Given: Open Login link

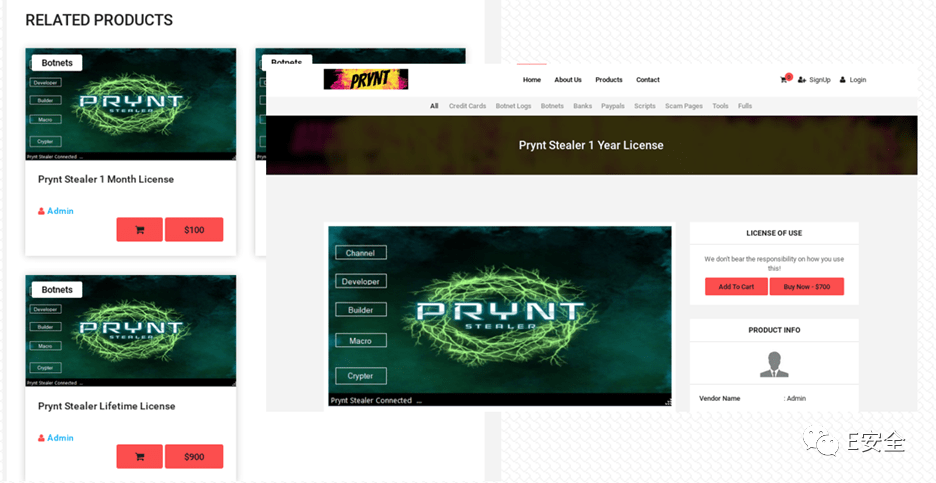Looking at the screenshot, I should (x=853, y=80).
